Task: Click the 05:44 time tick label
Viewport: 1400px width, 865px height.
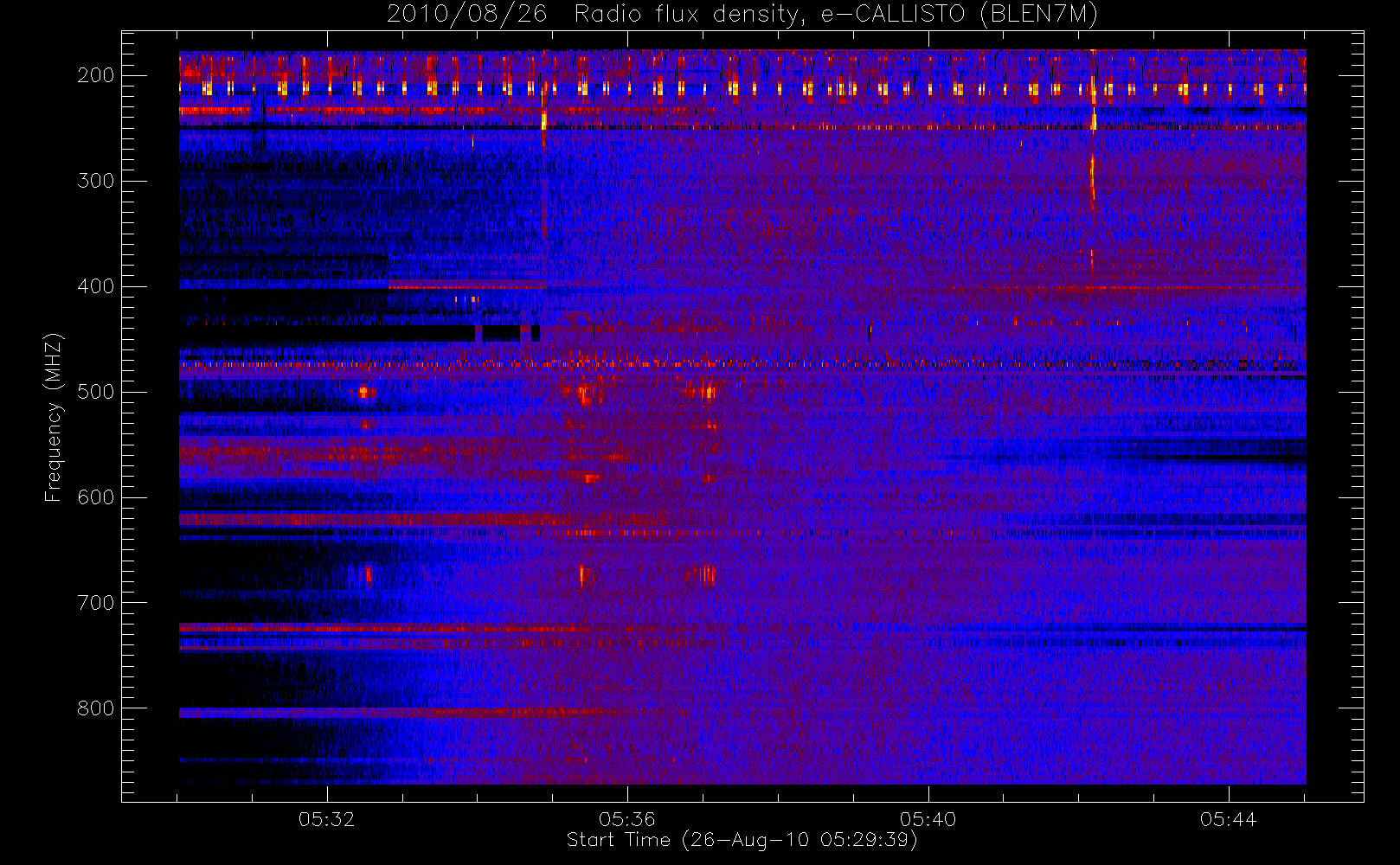Action: pyautogui.click(x=1228, y=819)
